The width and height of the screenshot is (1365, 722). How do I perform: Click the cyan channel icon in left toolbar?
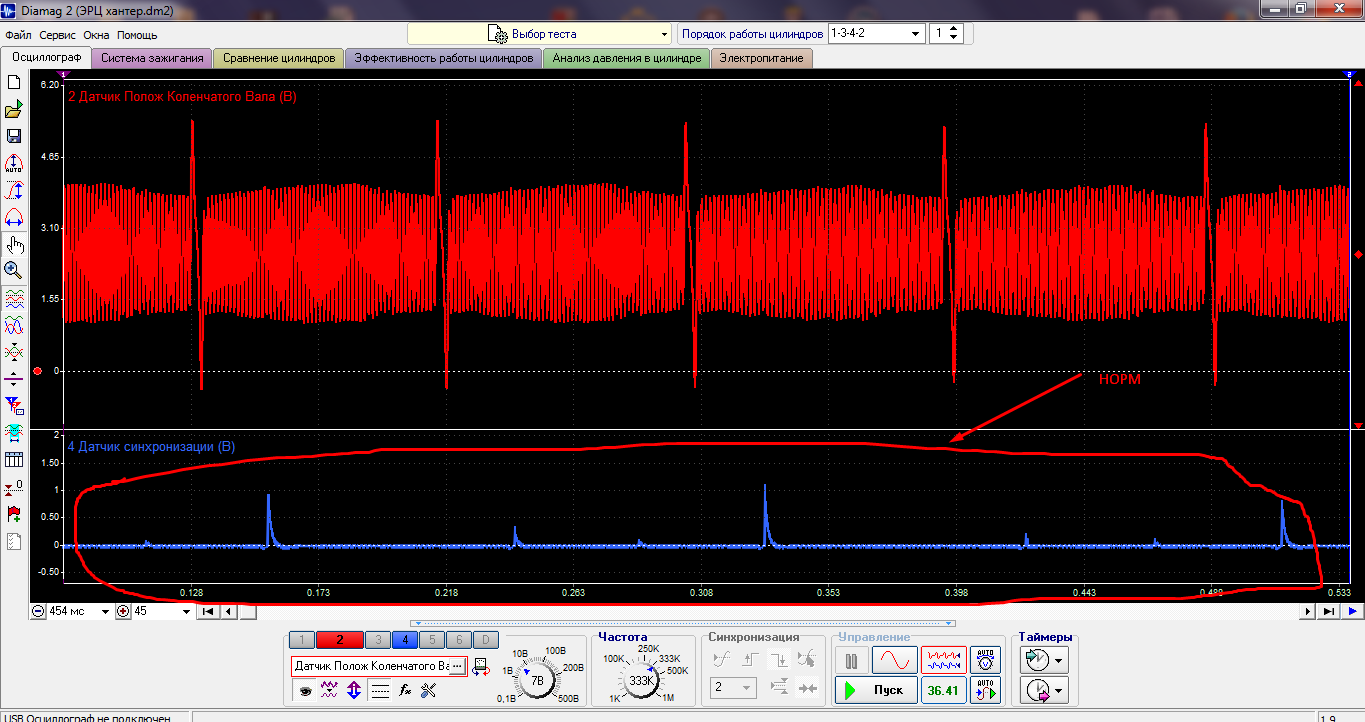tap(14, 432)
